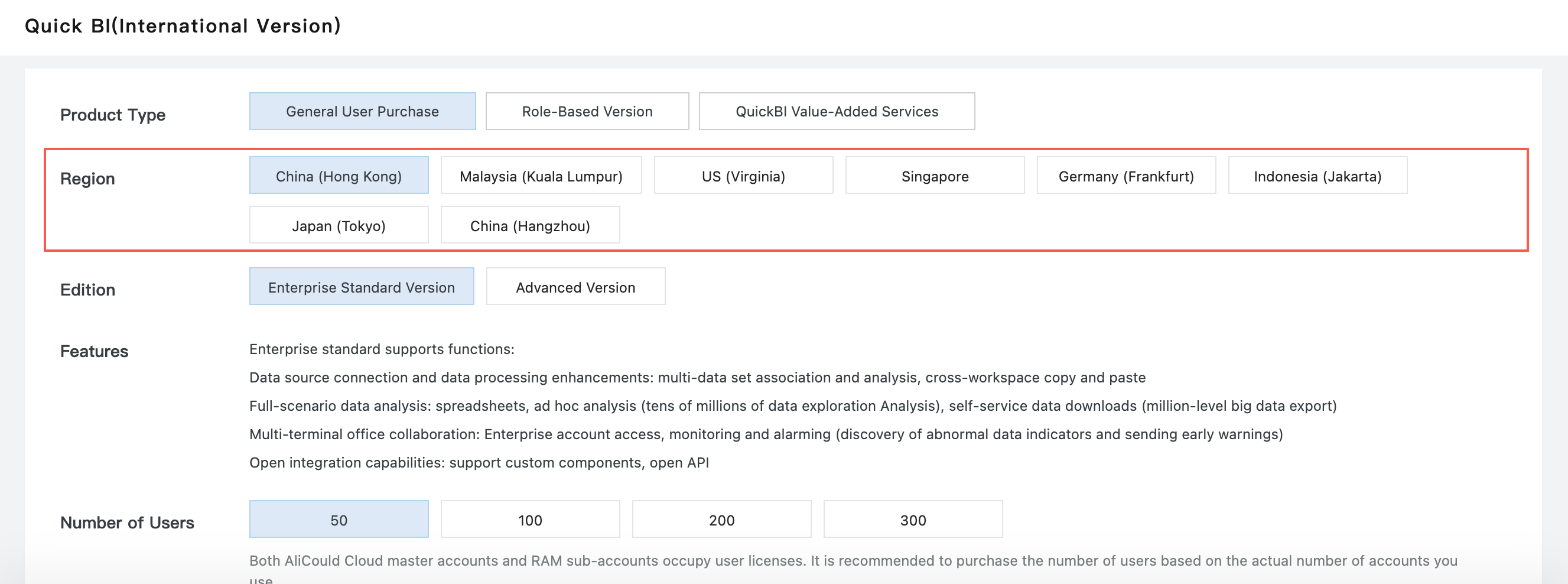Click the Quick BI(International Version) page title
The height and width of the screenshot is (584, 1568).
[x=183, y=25]
